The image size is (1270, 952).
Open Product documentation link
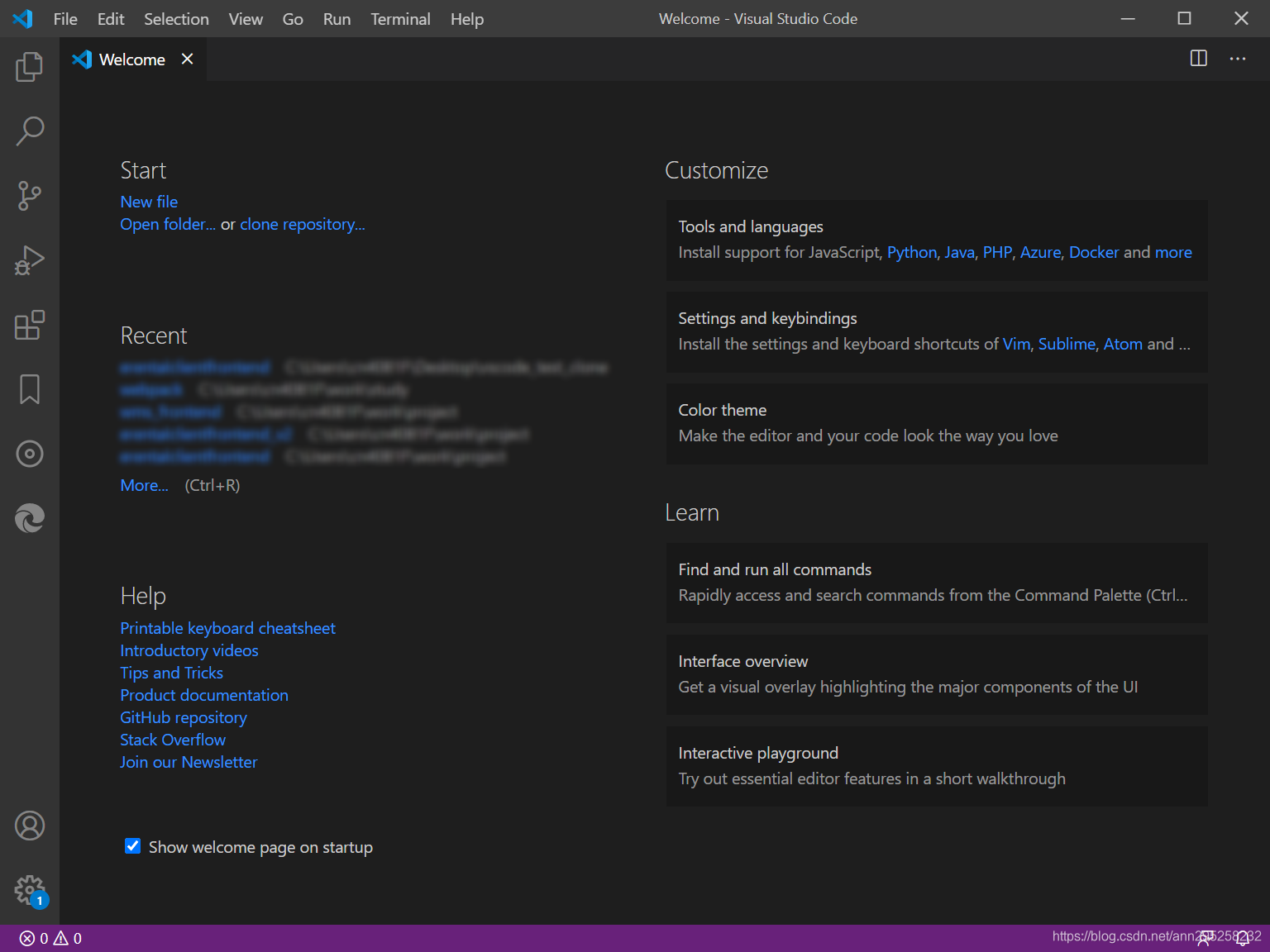pos(204,695)
